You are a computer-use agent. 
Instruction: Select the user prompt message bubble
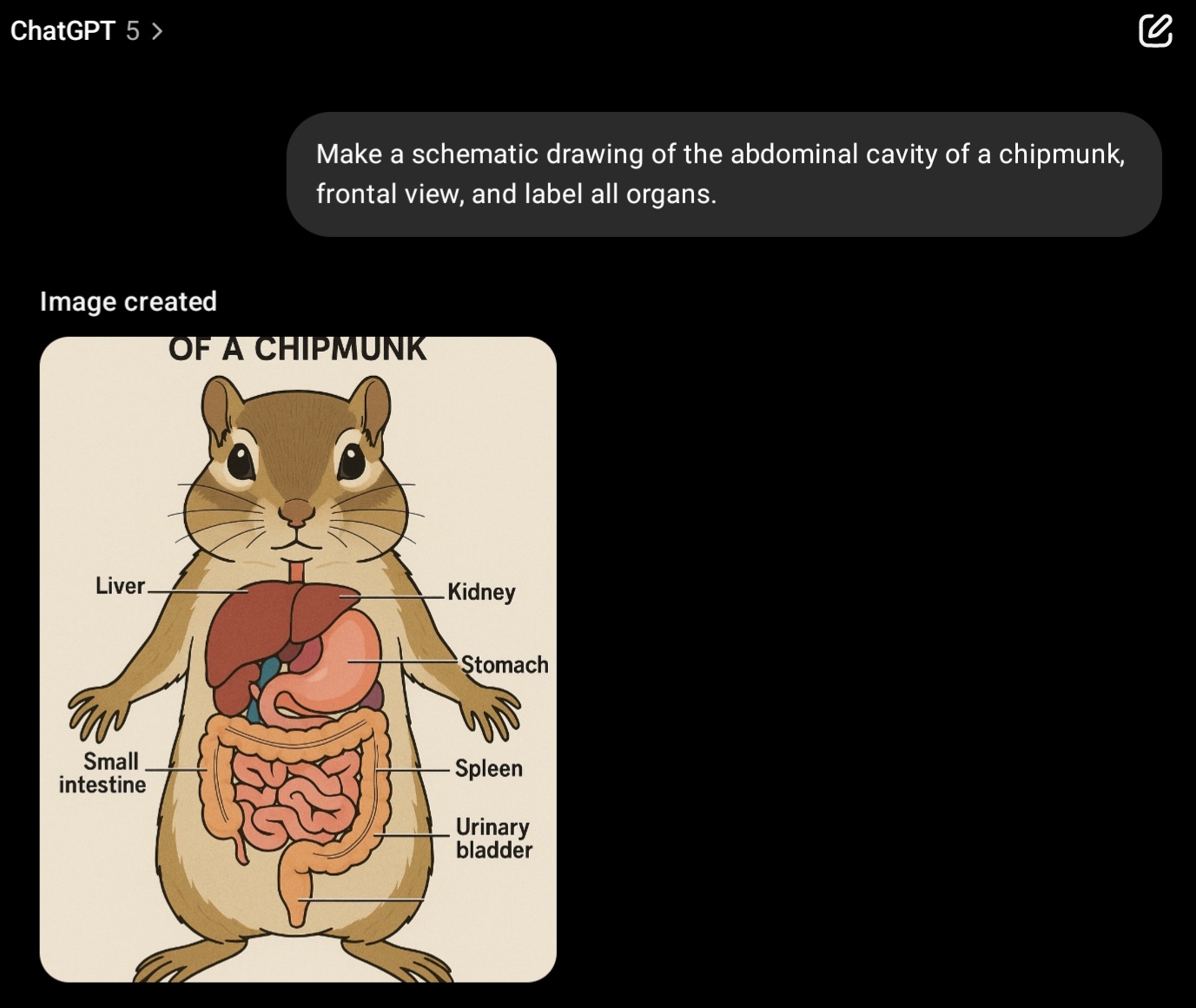[x=724, y=174]
